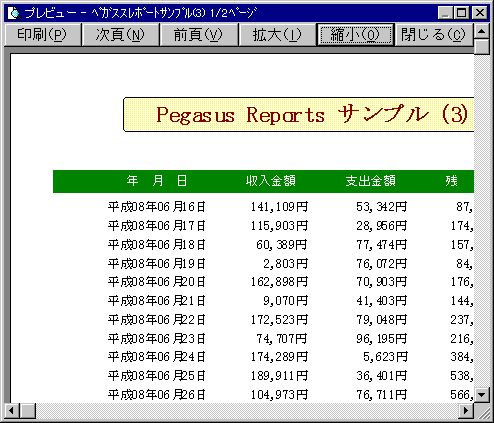Click the horizontal scrollbar thumb

coord(28,410)
